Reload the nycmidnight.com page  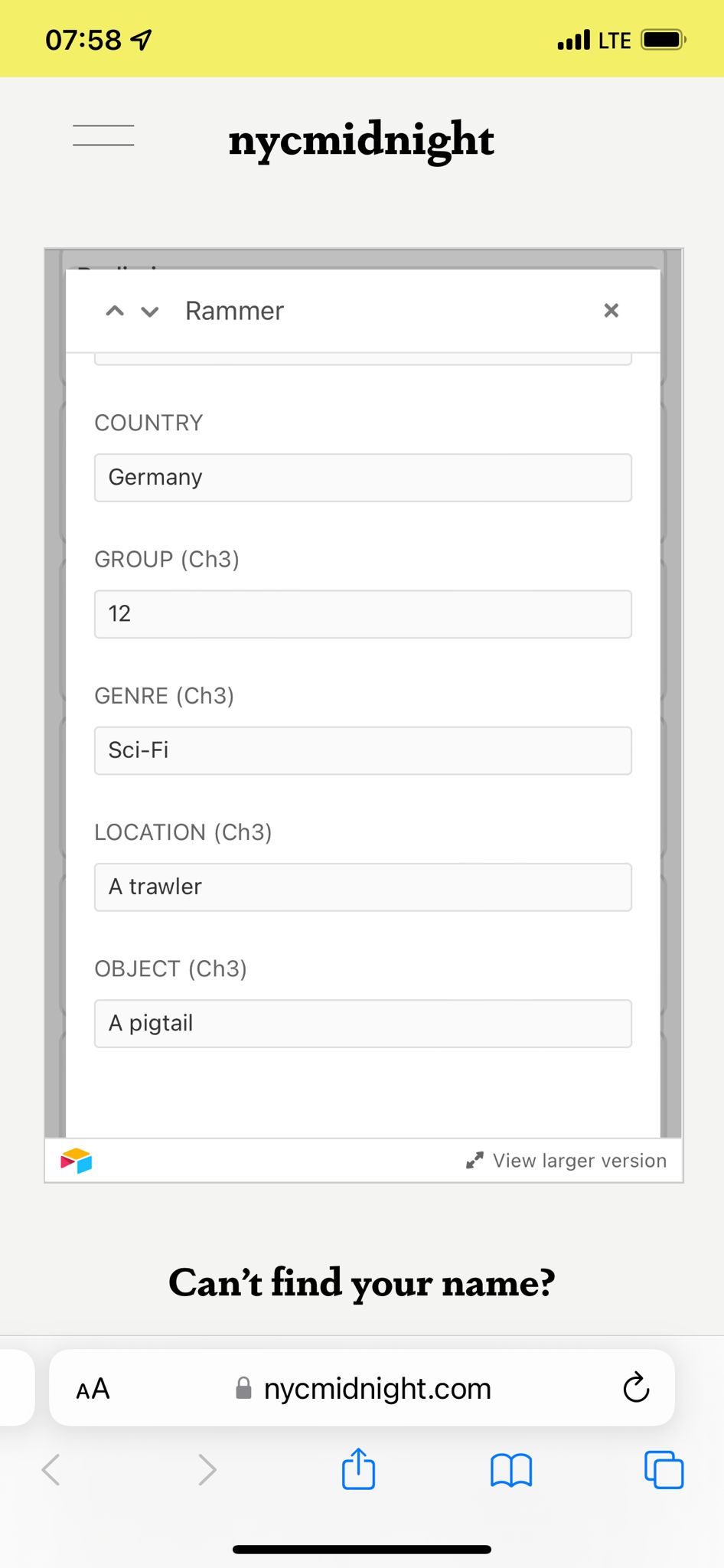click(636, 1388)
